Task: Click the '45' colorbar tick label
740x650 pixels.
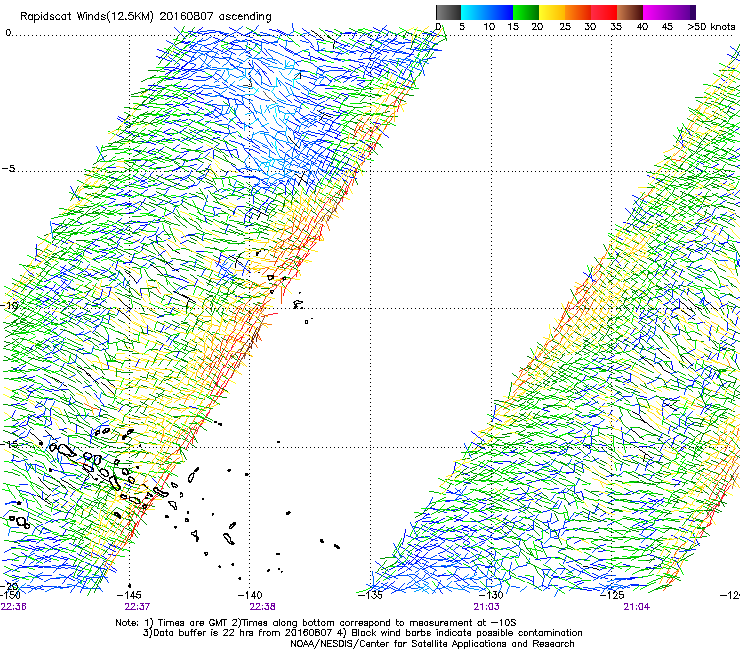Action: click(667, 27)
